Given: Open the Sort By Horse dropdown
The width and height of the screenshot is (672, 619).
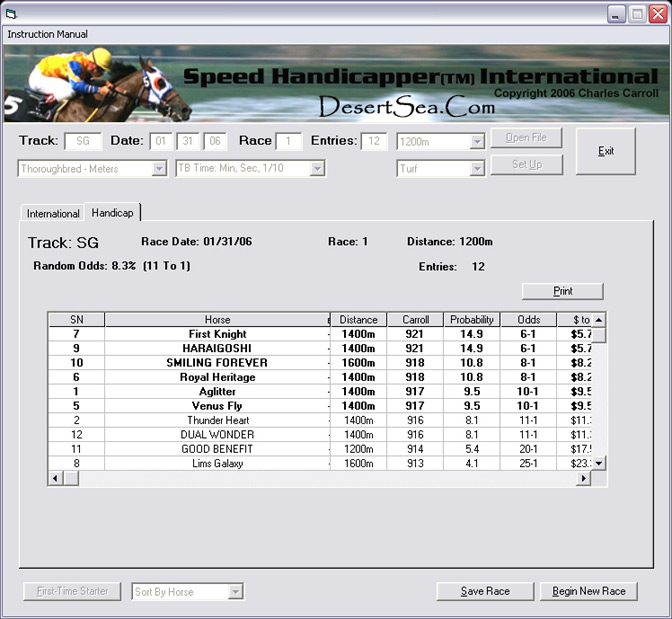Looking at the screenshot, I should click(235, 592).
